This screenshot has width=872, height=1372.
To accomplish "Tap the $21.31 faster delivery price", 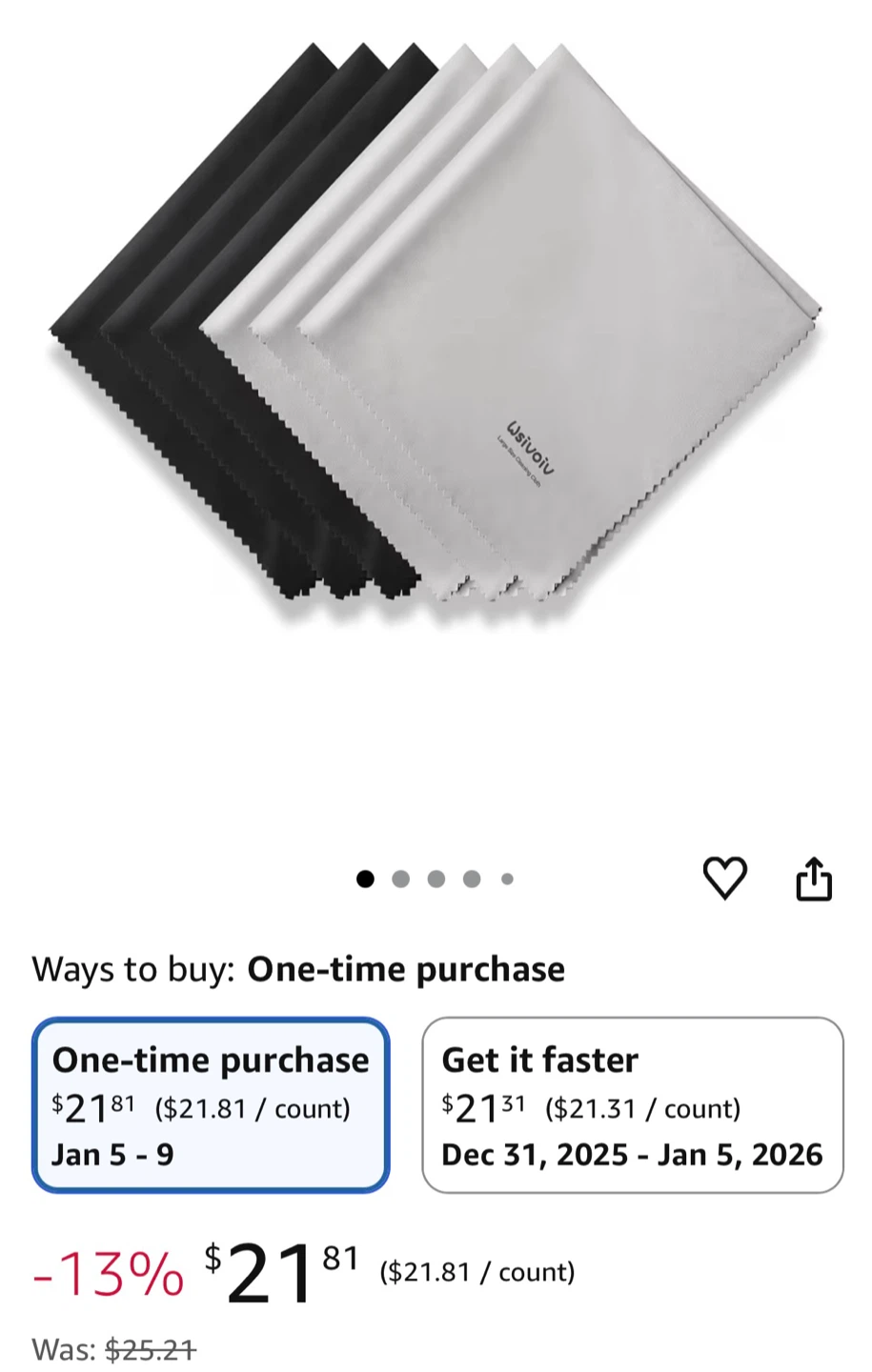I will (483, 1108).
